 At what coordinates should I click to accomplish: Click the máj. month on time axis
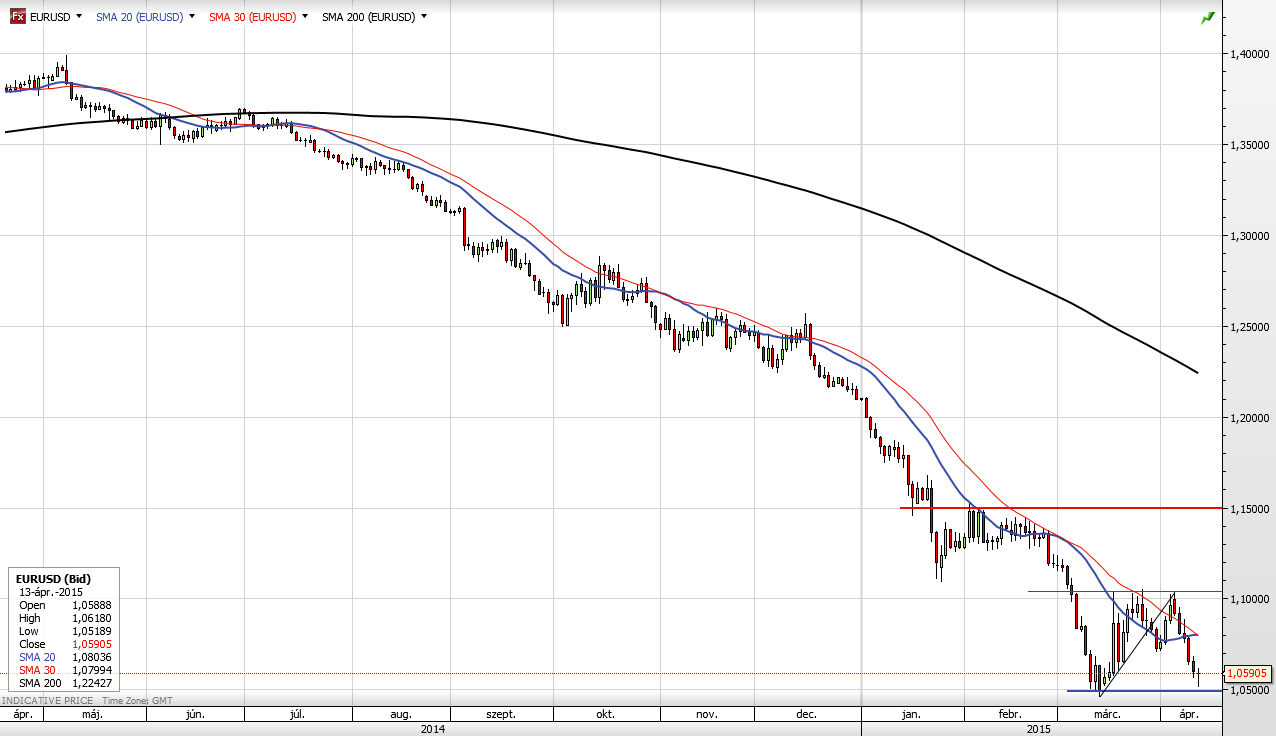[x=92, y=715]
